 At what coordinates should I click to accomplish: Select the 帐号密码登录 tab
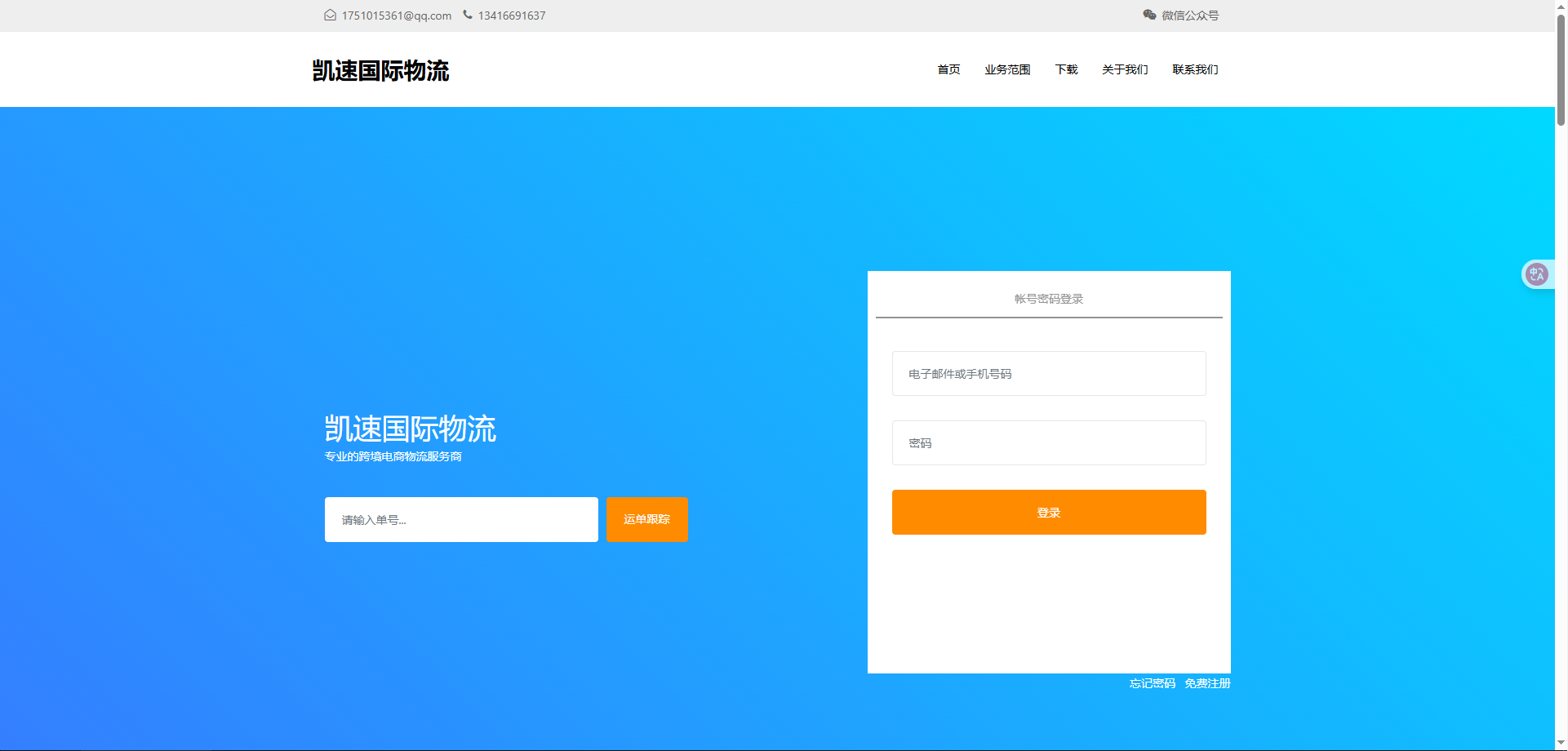coord(1049,299)
